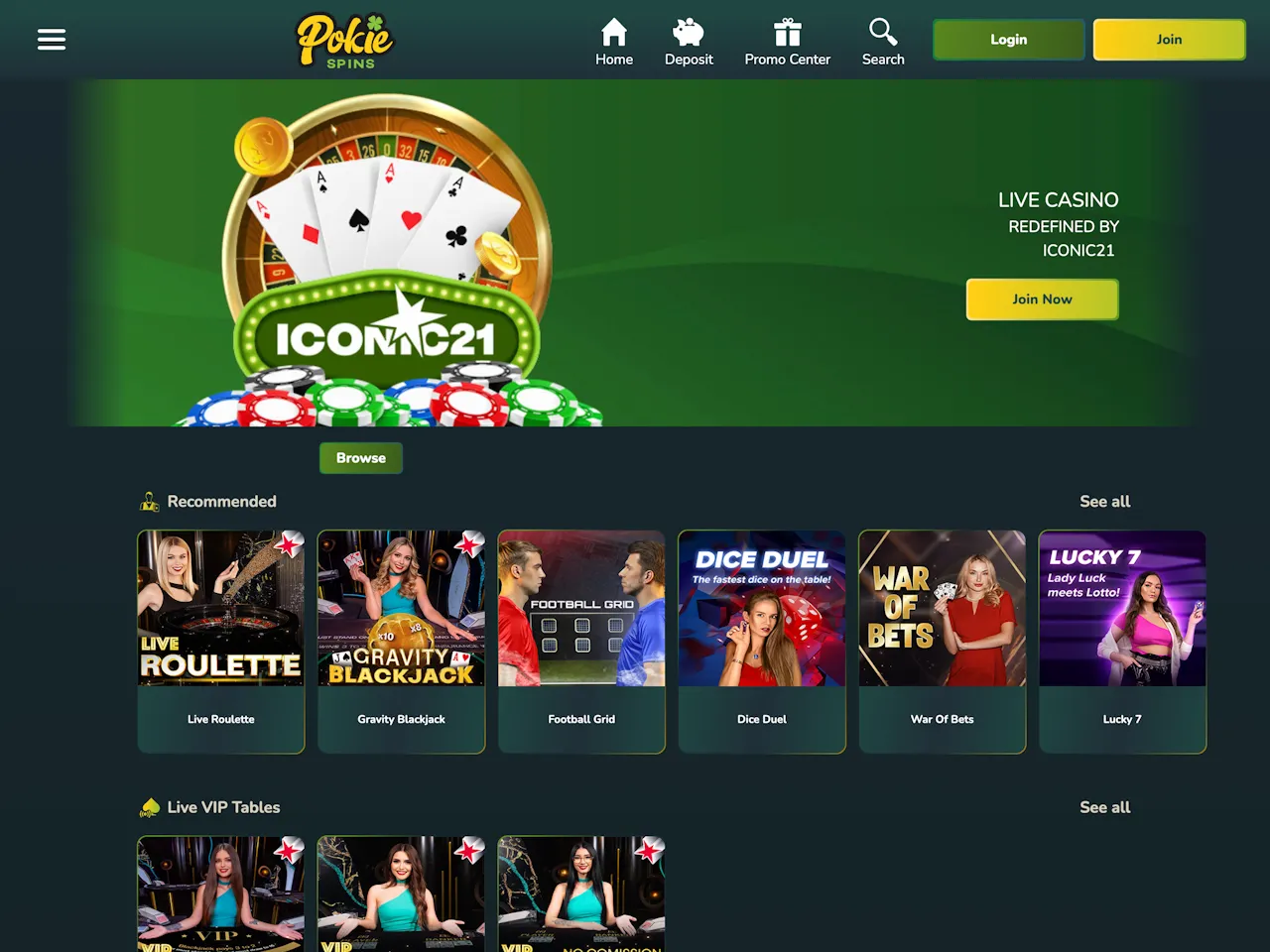Click the Live VIP Tables spade icon
This screenshot has height=952, width=1270.
150,807
